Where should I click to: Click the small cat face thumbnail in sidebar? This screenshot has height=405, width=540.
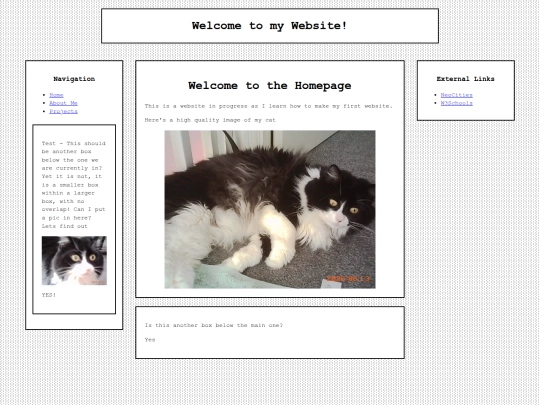74,261
